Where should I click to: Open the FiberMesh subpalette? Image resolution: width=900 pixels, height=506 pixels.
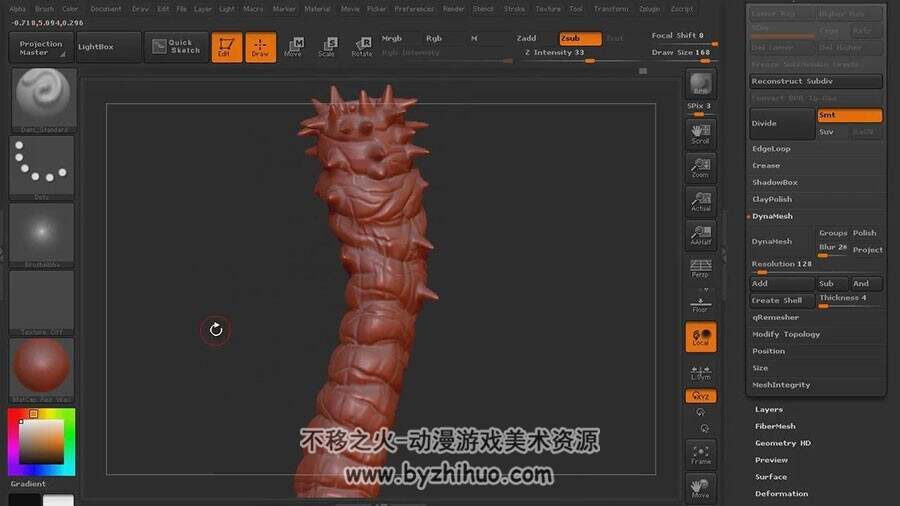coord(775,426)
